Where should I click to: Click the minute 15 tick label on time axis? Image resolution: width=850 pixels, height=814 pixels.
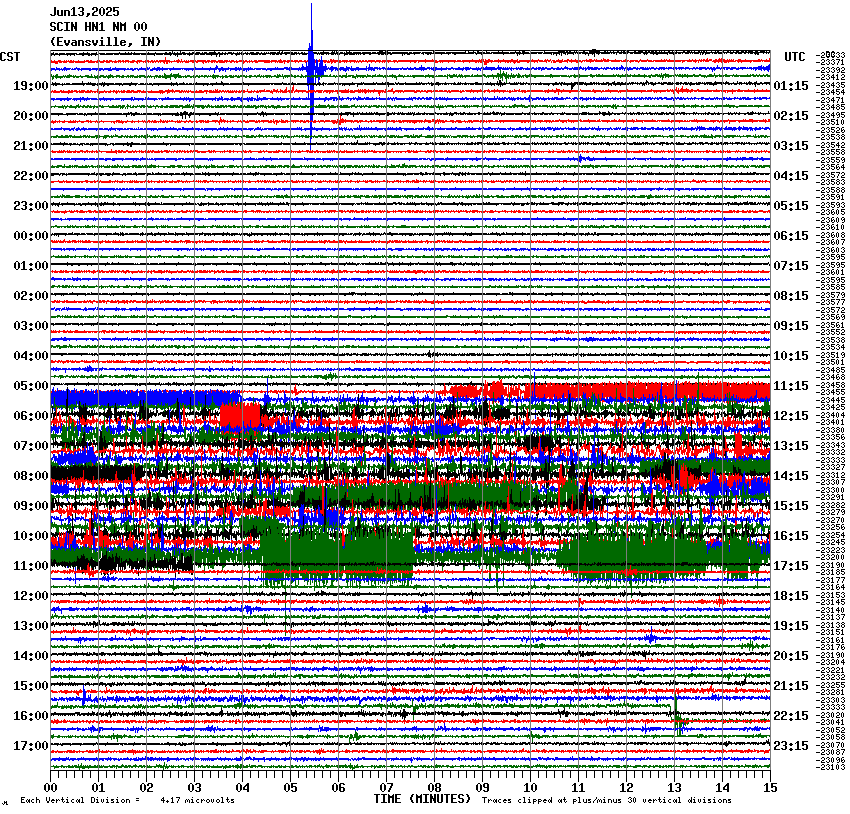click(x=770, y=788)
